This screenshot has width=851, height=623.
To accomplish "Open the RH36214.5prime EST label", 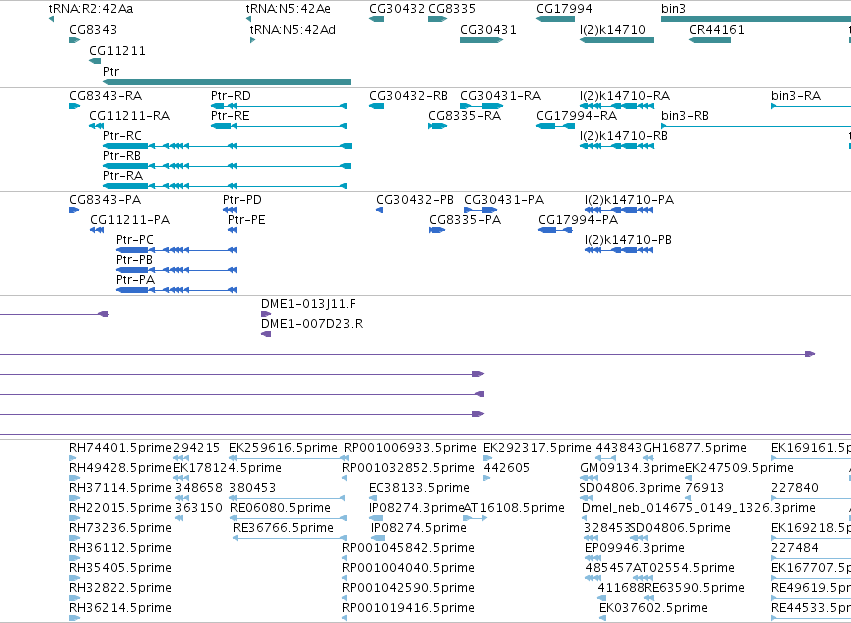I will tap(120, 608).
